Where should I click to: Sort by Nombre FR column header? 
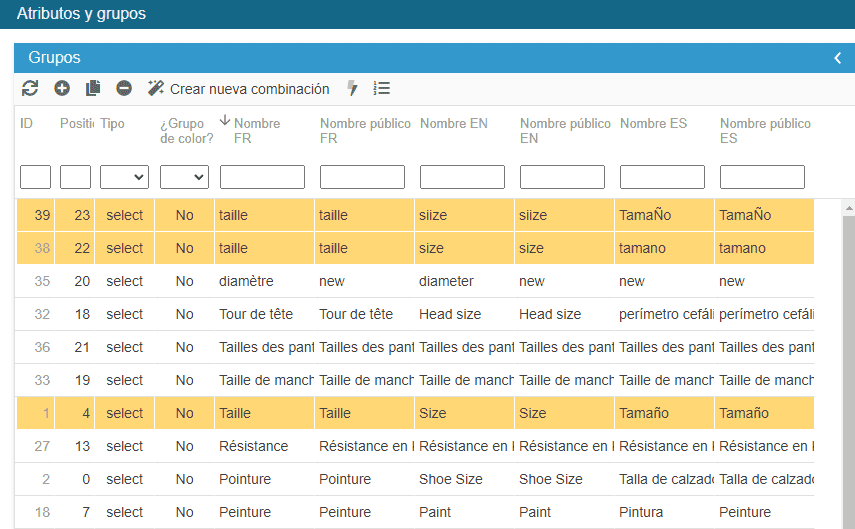point(256,124)
